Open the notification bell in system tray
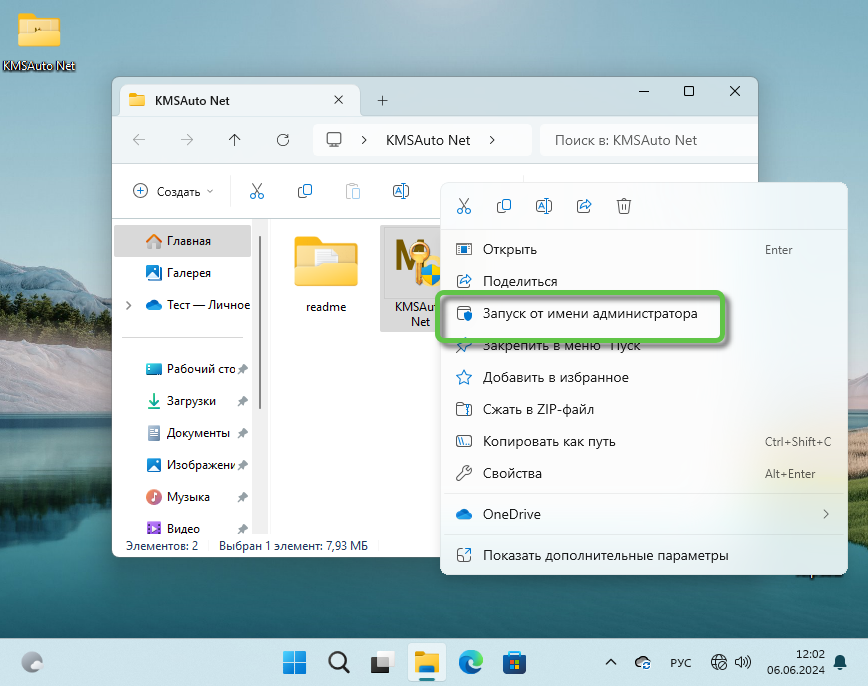The width and height of the screenshot is (868, 686). click(840, 662)
